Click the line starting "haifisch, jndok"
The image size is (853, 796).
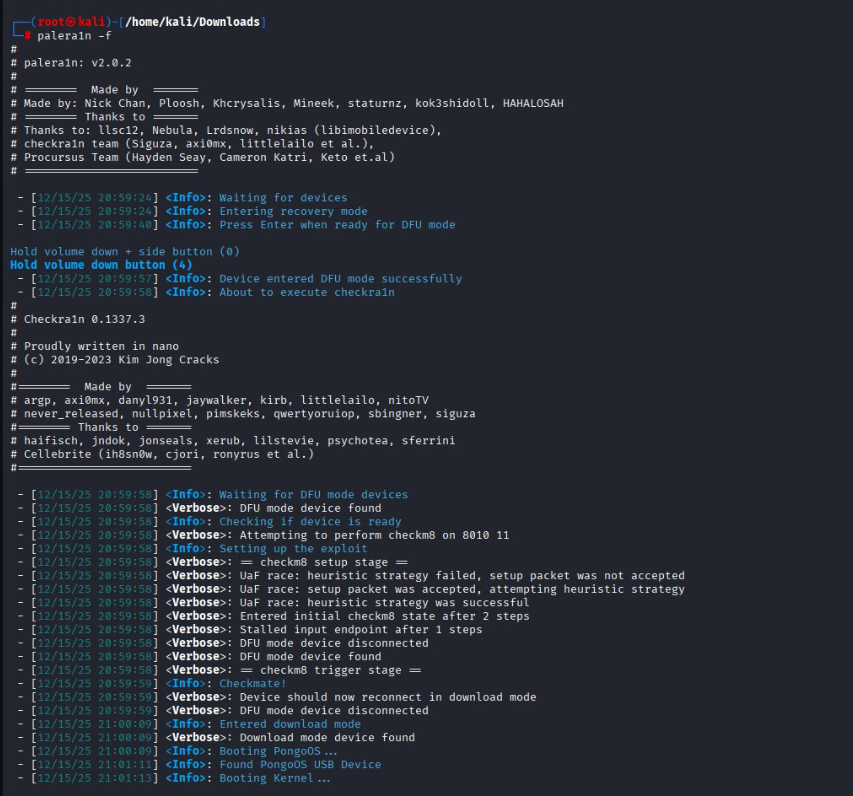(x=239, y=440)
